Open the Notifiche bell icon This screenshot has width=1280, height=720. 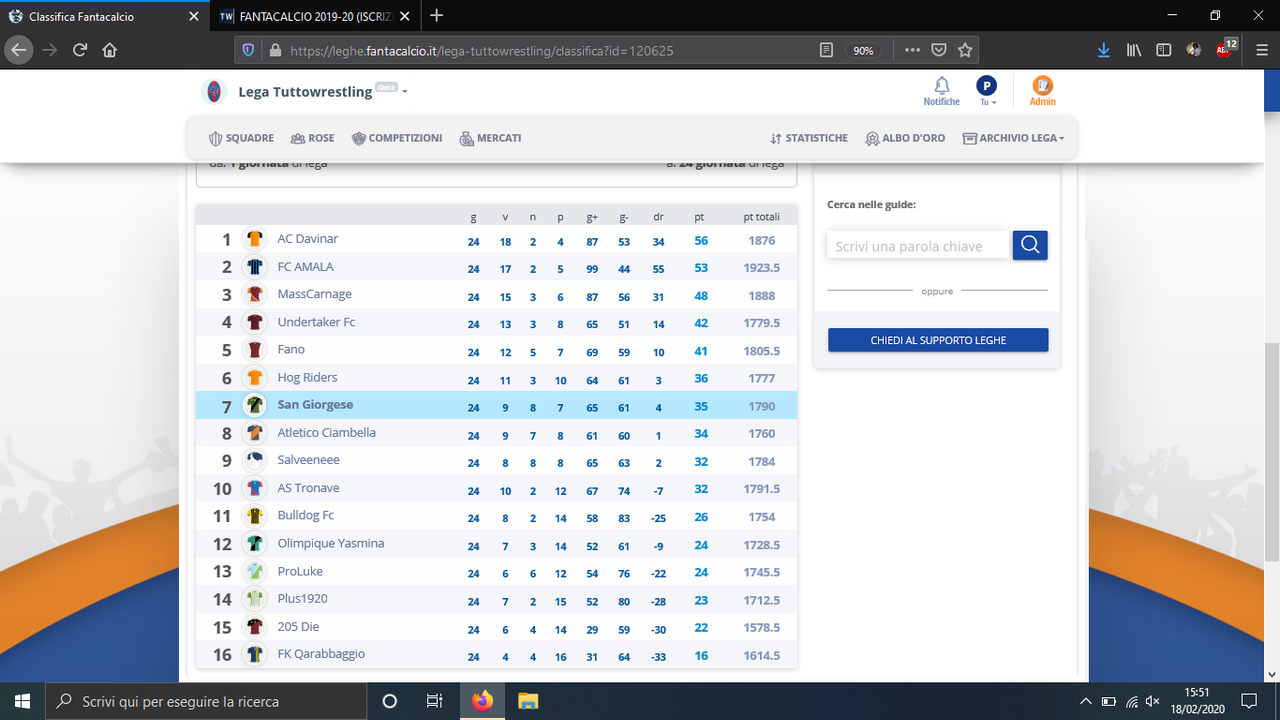point(941,85)
